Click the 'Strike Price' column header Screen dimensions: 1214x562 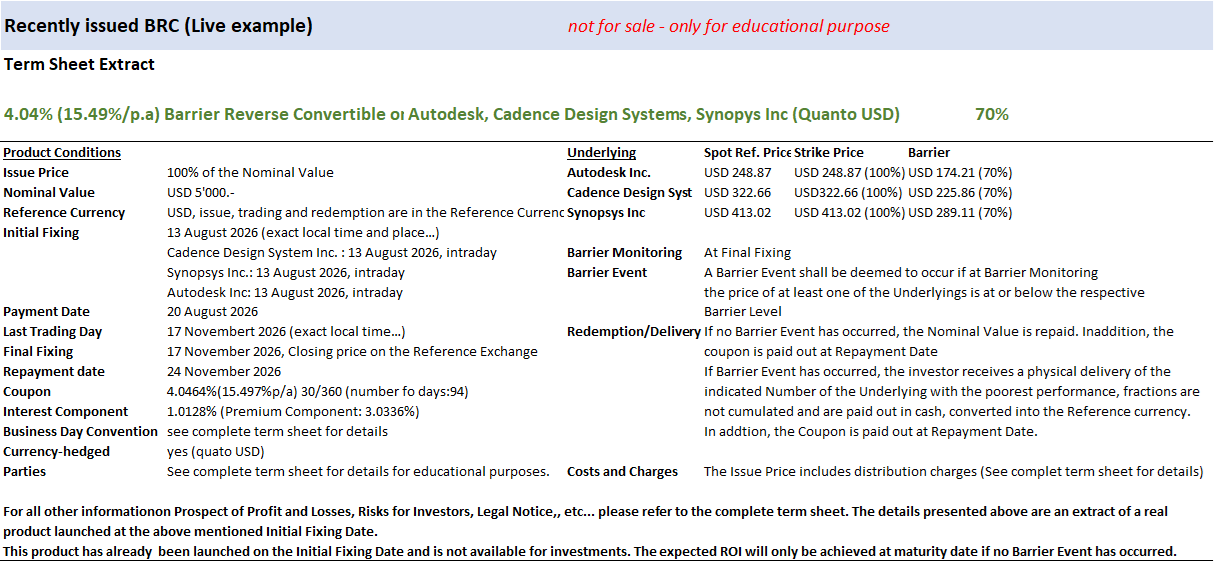(x=829, y=153)
